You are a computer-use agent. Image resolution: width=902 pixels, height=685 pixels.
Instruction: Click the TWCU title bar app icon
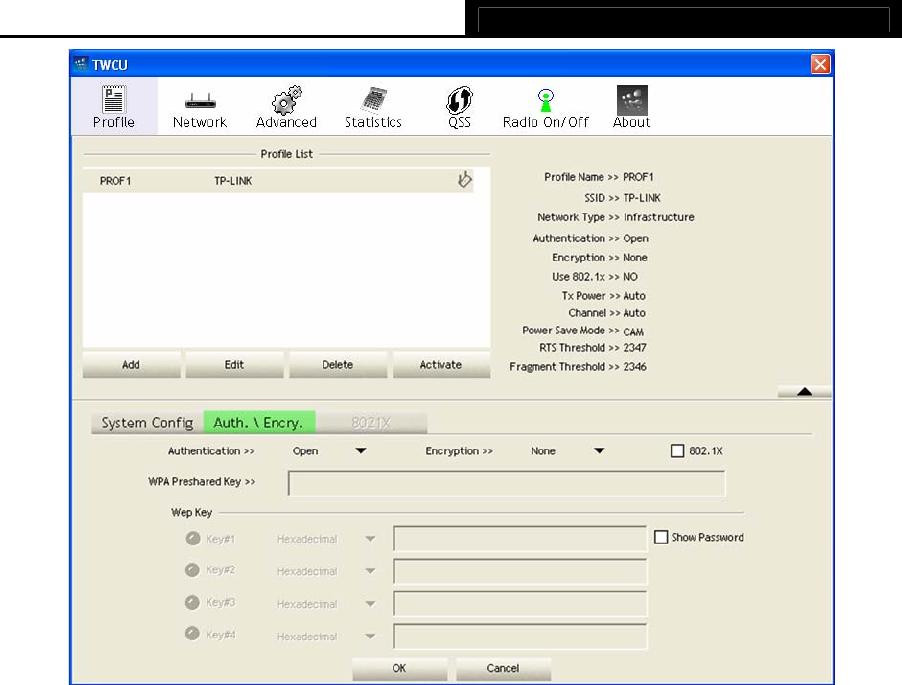tap(81, 64)
